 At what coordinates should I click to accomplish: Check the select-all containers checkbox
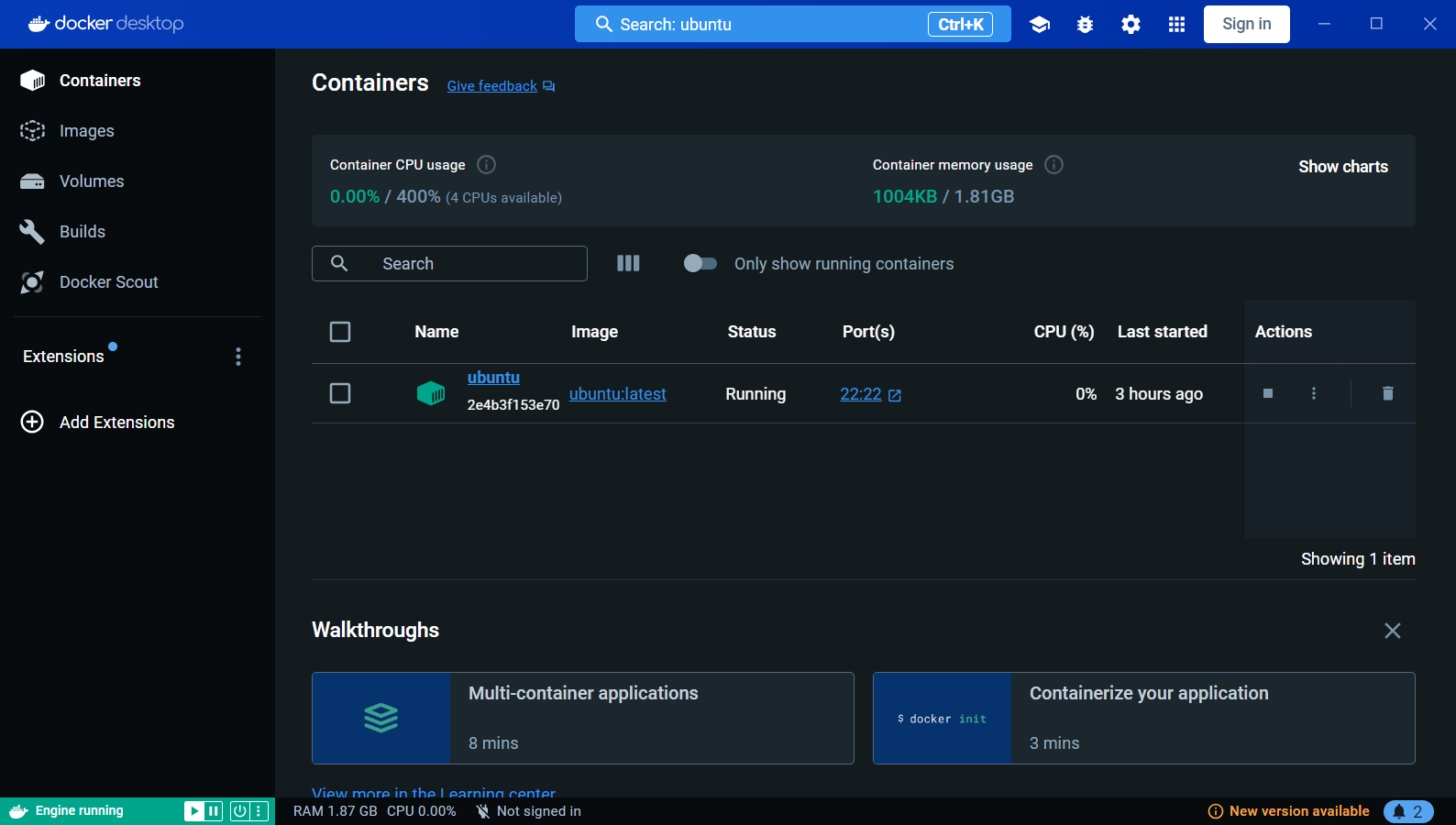click(340, 332)
